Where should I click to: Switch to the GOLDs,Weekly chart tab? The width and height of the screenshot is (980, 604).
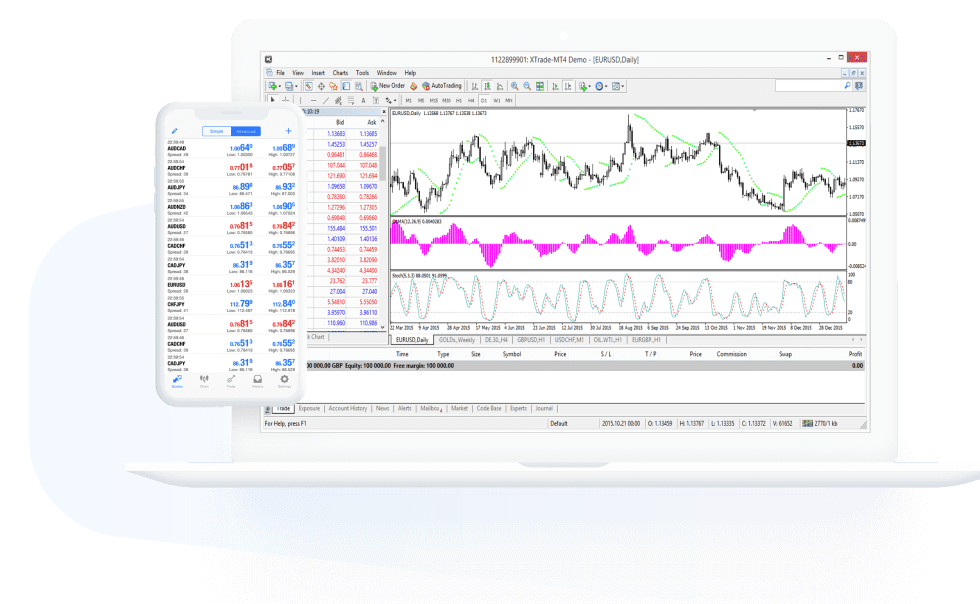pos(457,340)
